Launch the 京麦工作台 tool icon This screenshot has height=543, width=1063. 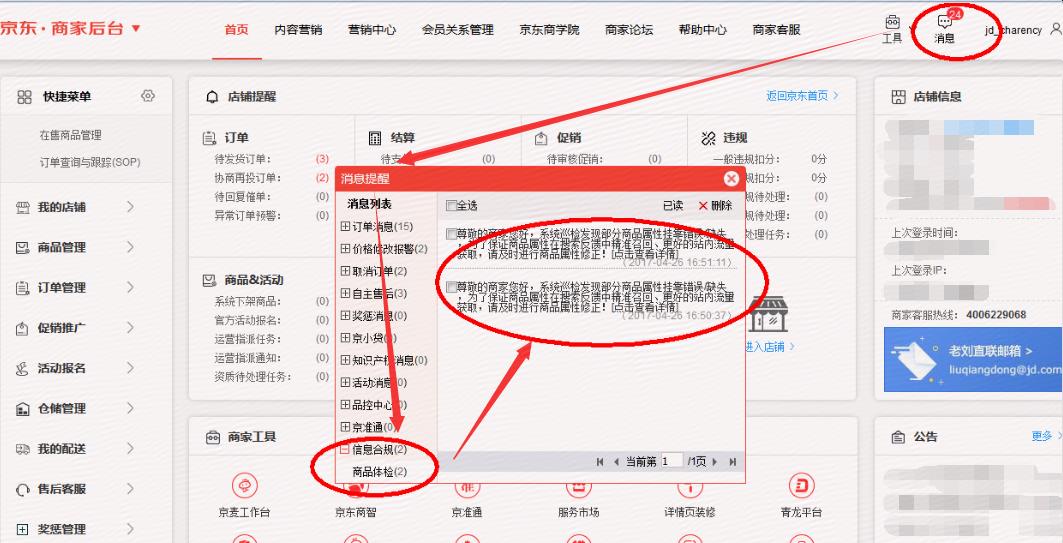[244, 486]
